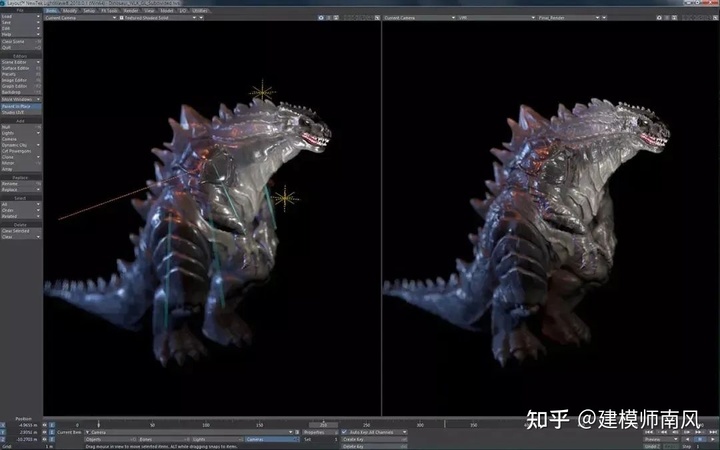Image resolution: width=720 pixels, height=450 pixels.
Task: Expand the Clone menu
Action: (x=21, y=157)
